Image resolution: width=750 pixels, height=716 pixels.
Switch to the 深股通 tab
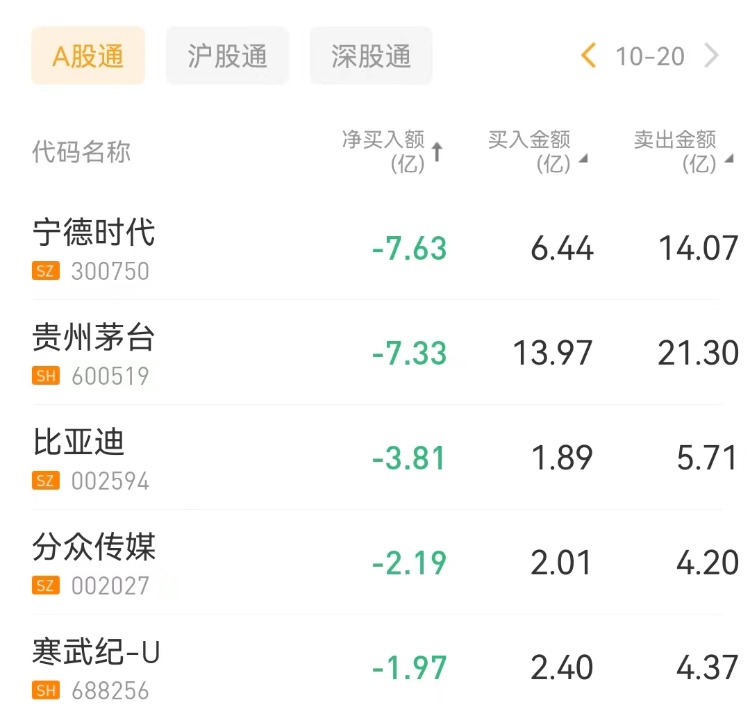pyautogui.click(x=371, y=56)
